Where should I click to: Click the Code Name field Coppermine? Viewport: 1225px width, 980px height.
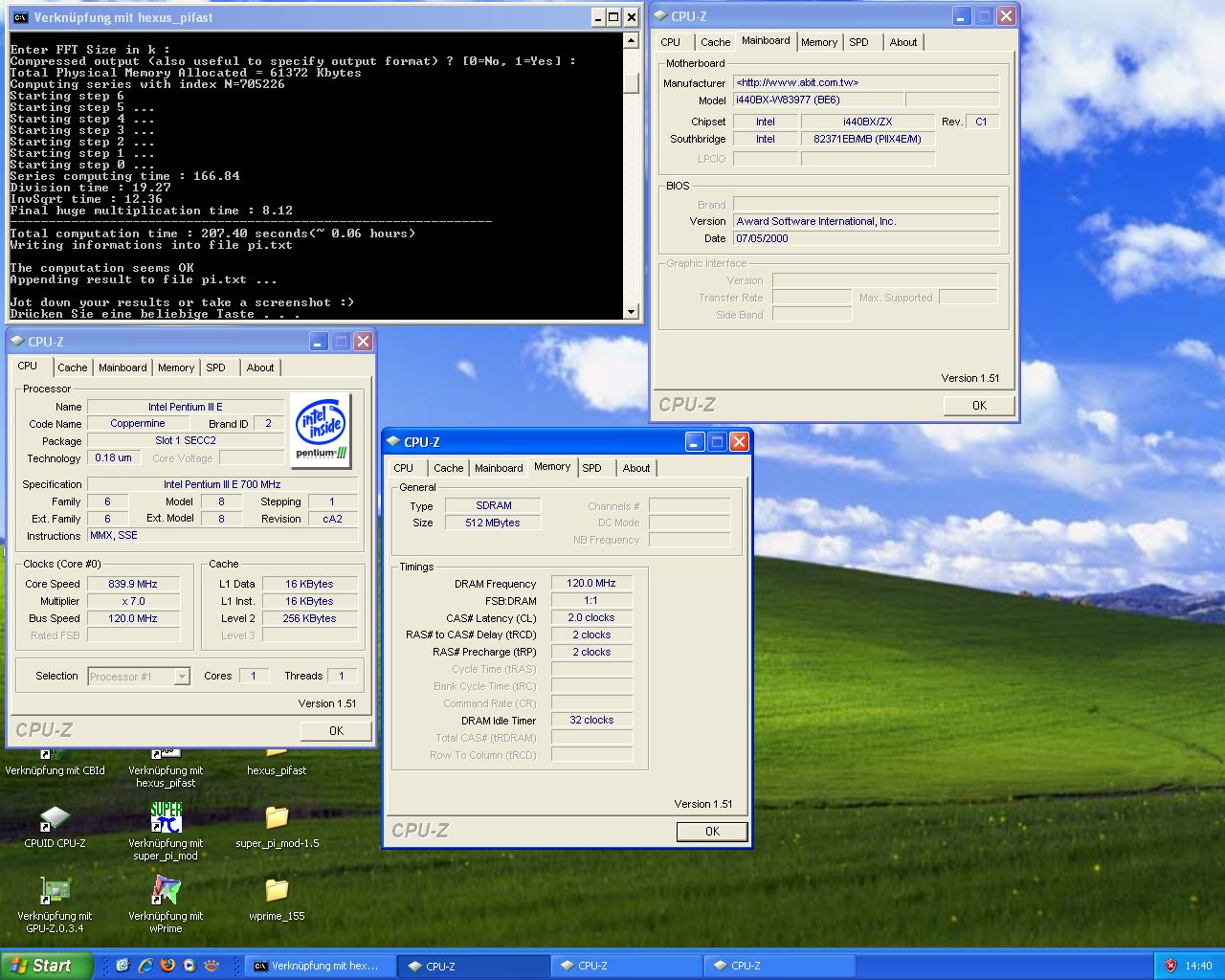point(138,423)
